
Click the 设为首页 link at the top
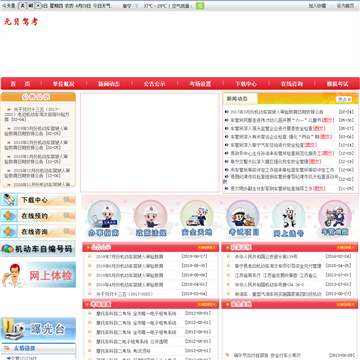[345, 6]
